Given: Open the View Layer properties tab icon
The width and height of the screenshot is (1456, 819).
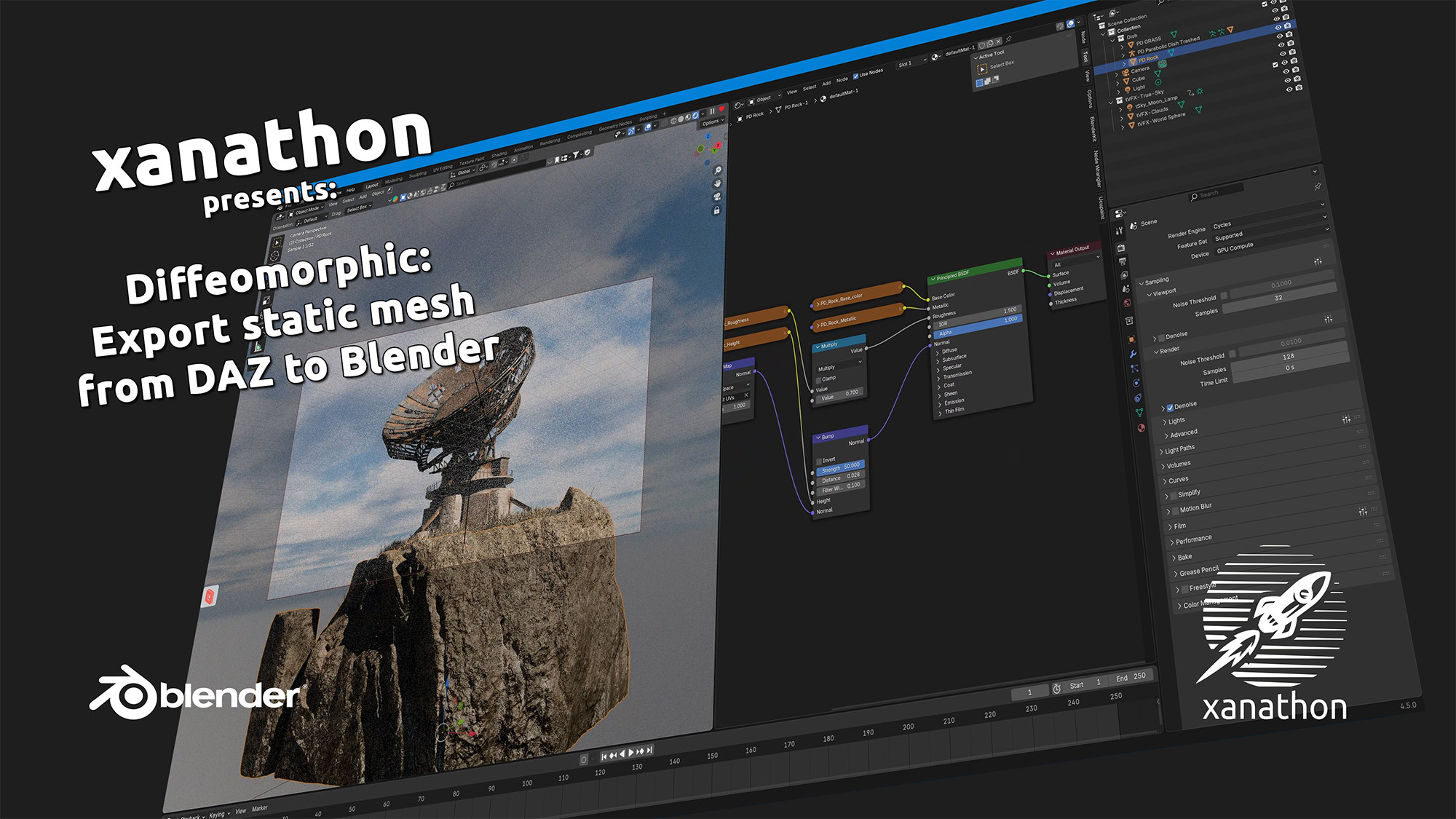Looking at the screenshot, I should pos(1125,274).
